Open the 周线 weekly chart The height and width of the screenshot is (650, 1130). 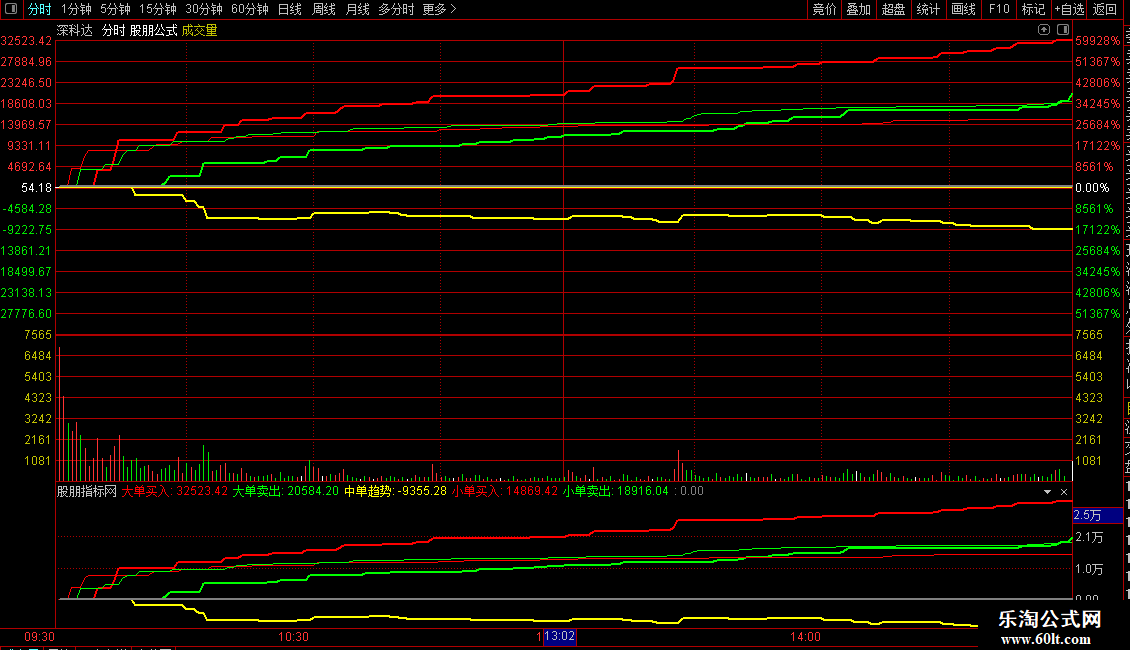point(324,9)
